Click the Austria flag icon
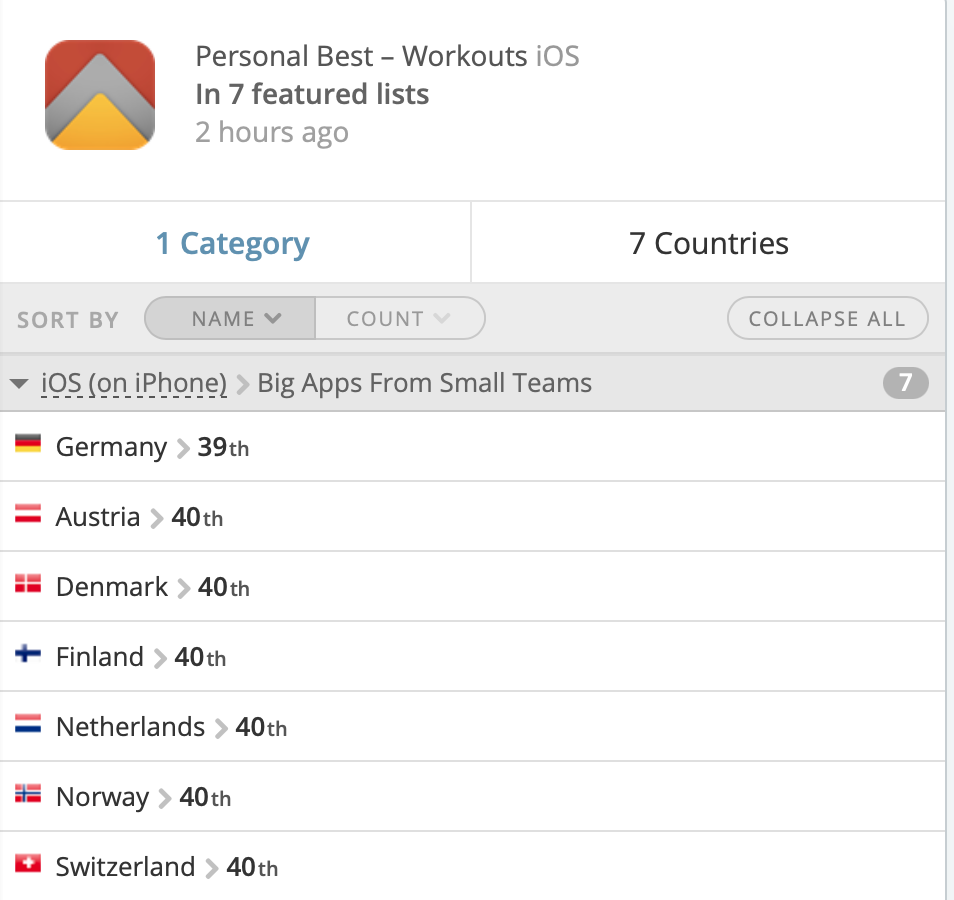 tap(28, 514)
